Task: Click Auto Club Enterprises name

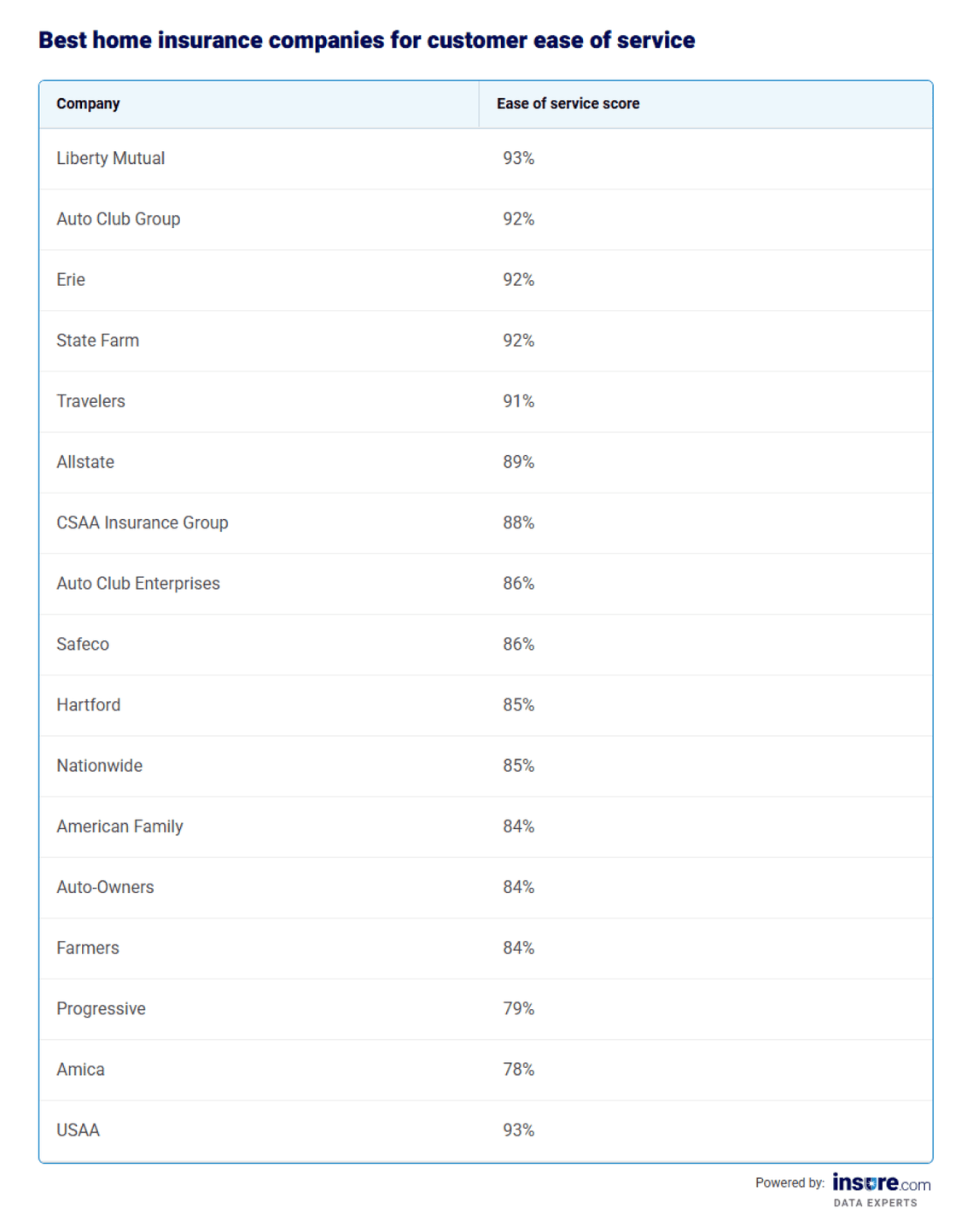Action: pos(138,583)
